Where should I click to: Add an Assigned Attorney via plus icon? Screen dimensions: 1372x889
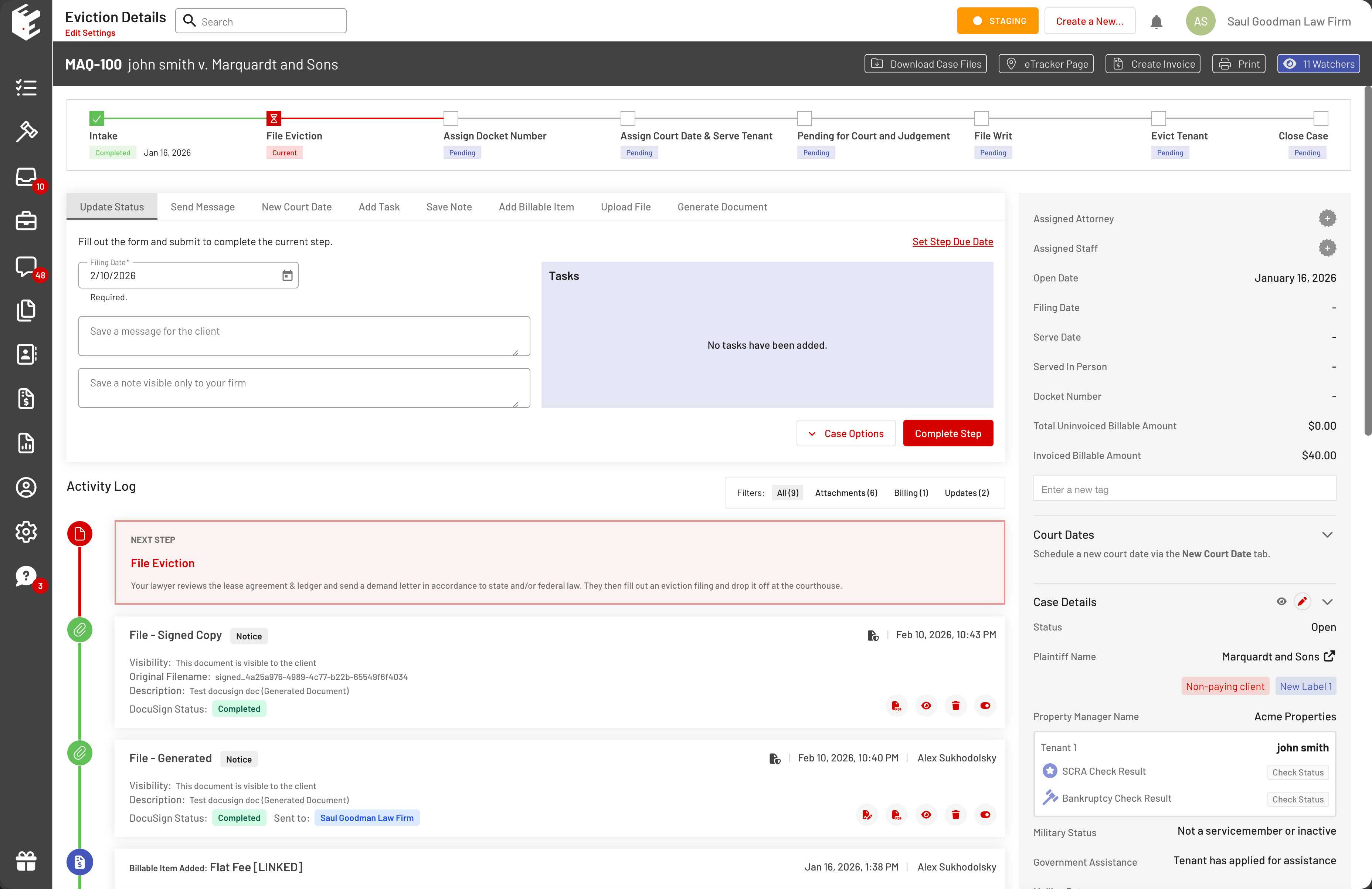(1327, 219)
